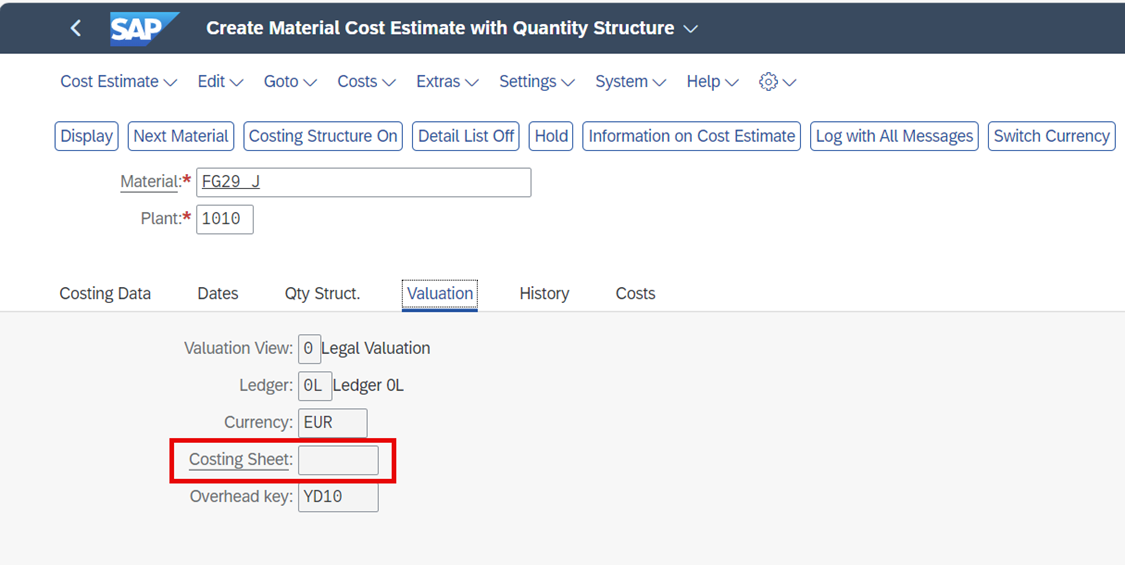The height and width of the screenshot is (565, 1125).
Task: Switch to the Costing Data tab
Action: coord(105,294)
